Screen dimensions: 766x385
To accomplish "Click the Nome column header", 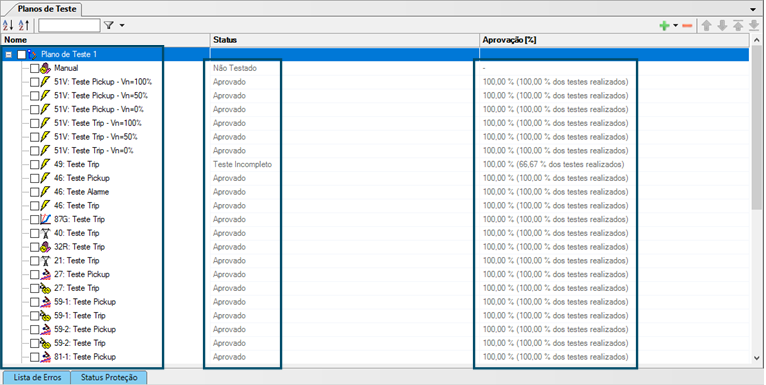I will click(105, 40).
